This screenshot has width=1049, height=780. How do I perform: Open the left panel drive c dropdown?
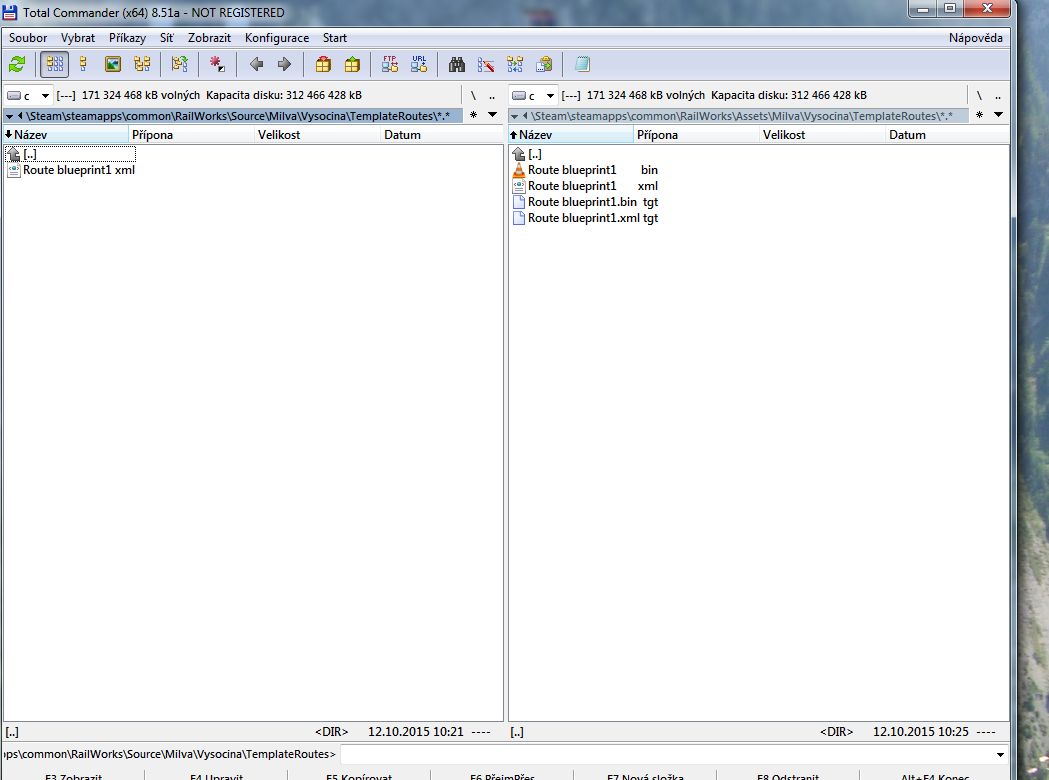28,96
